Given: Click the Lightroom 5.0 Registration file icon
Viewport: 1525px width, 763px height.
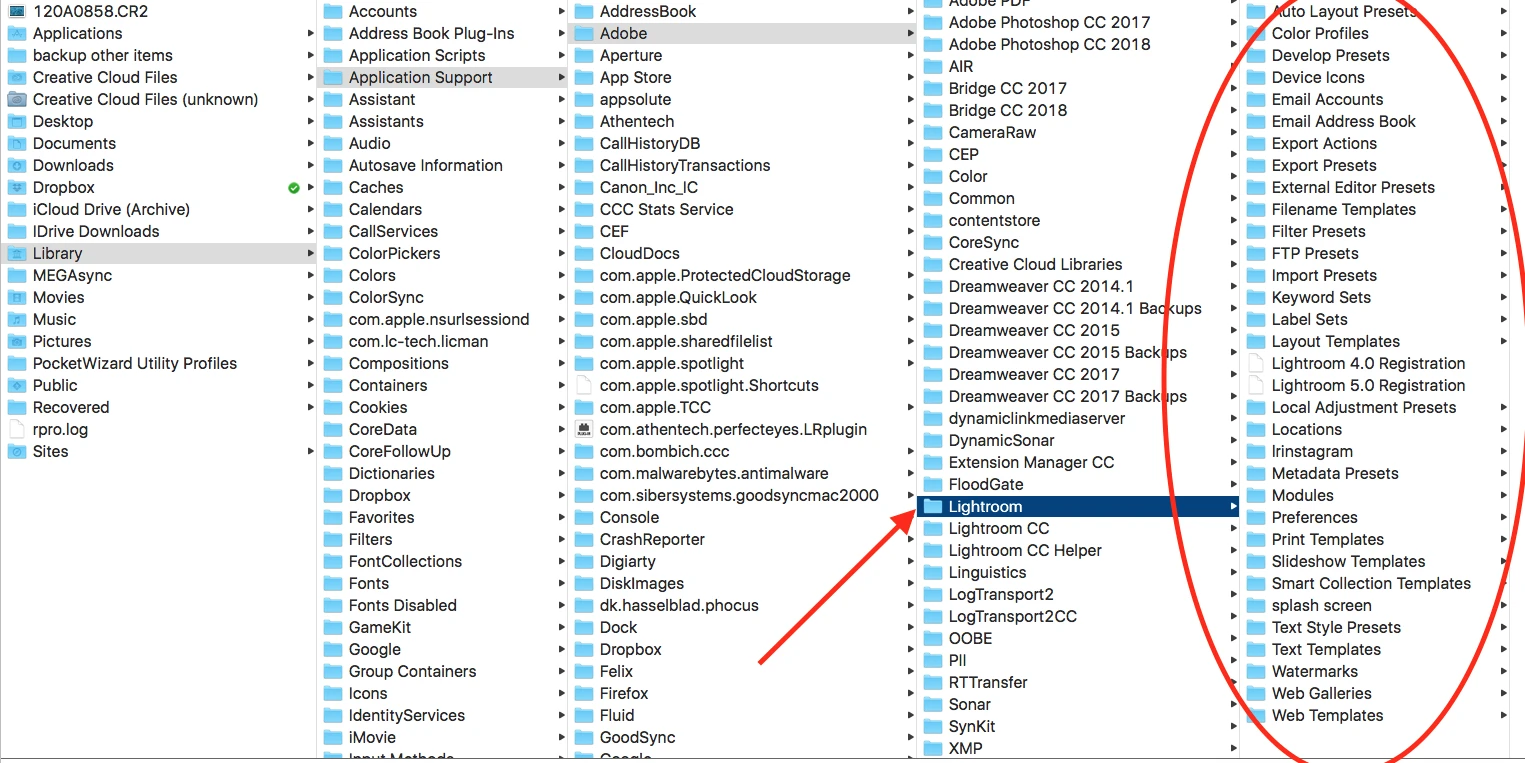Looking at the screenshot, I should click(x=1256, y=385).
